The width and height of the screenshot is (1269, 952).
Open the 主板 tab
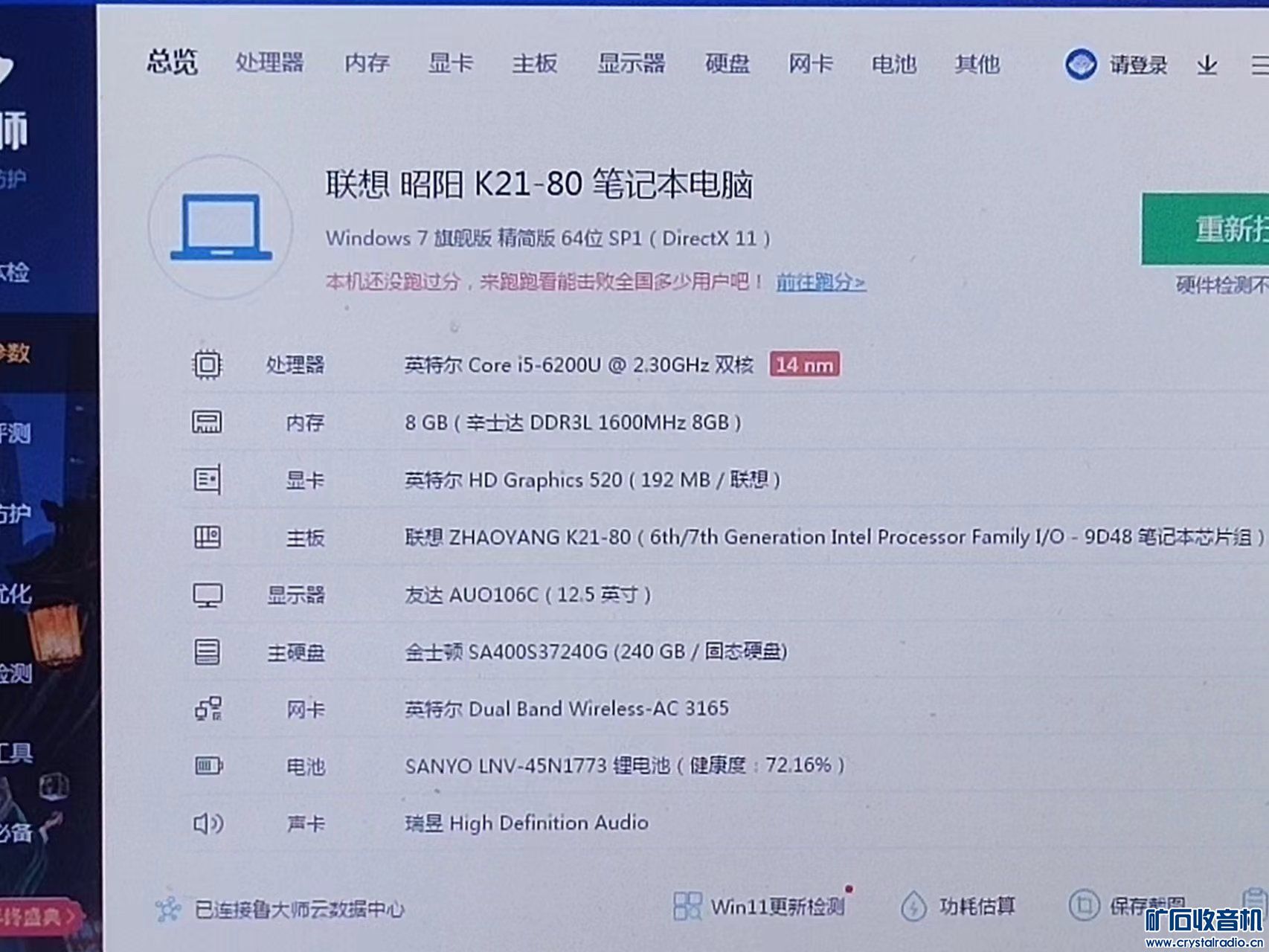tap(534, 63)
